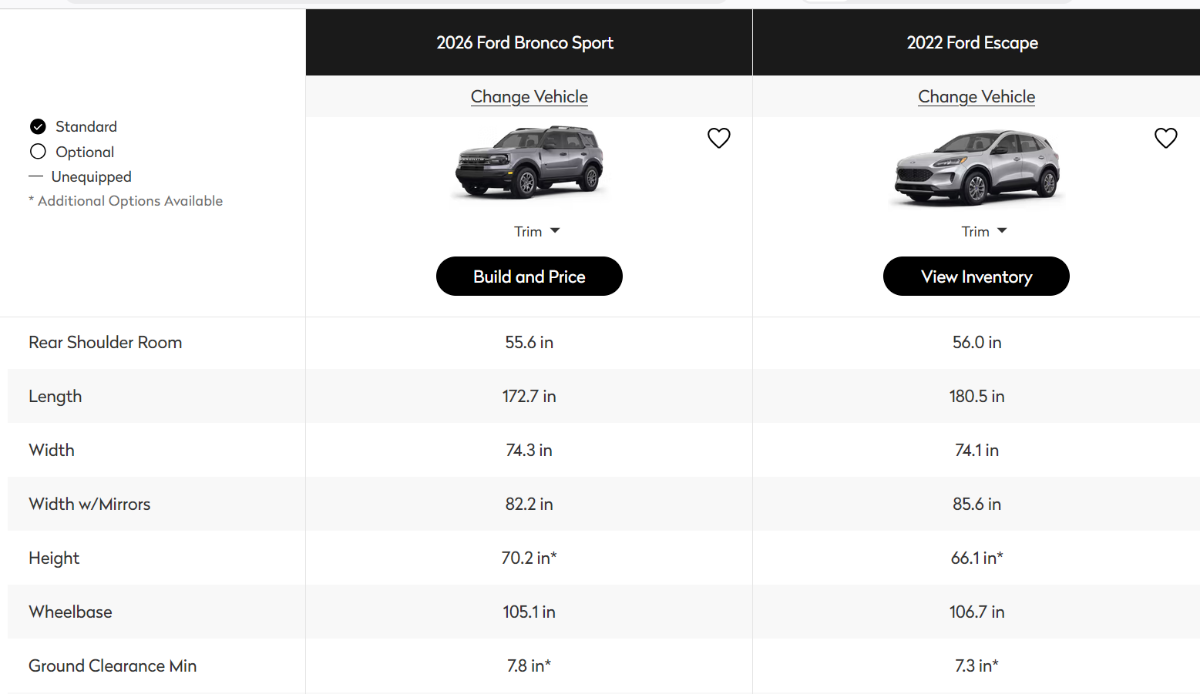Image resolution: width=1200 pixels, height=694 pixels.
Task: Click Change Vehicle under Bronco Sport
Action: (529, 97)
